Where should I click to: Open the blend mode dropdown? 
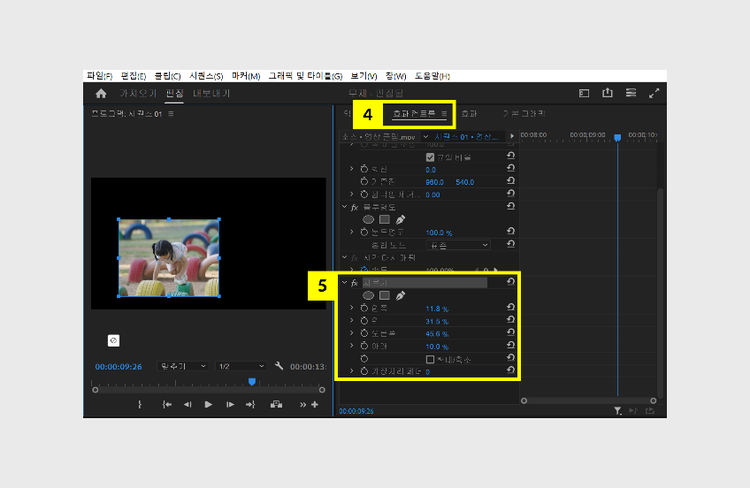[458, 245]
